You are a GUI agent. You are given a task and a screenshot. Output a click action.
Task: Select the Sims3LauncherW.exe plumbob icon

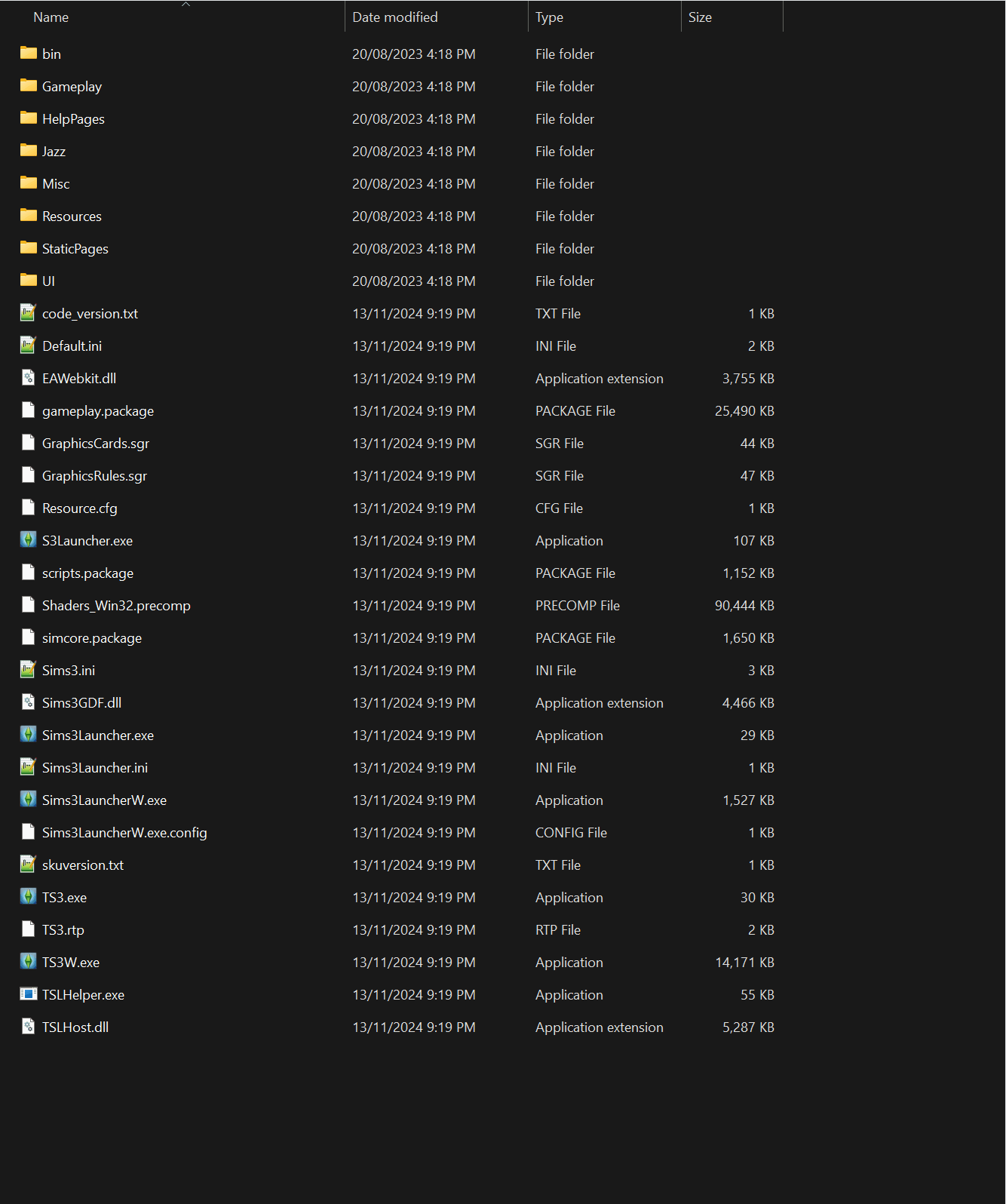click(x=28, y=799)
